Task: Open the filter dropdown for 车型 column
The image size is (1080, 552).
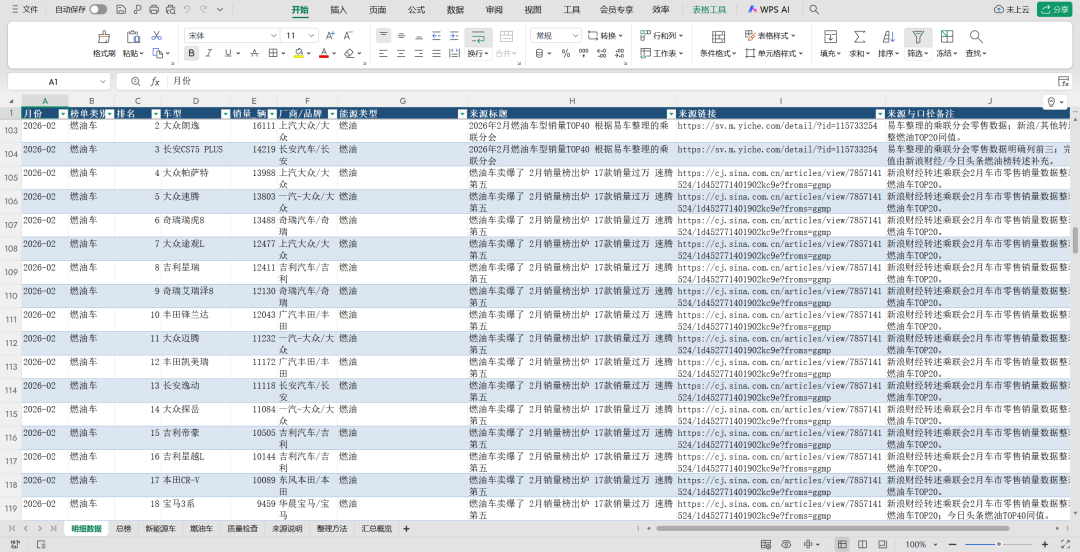Action: pyautogui.click(x=225, y=113)
